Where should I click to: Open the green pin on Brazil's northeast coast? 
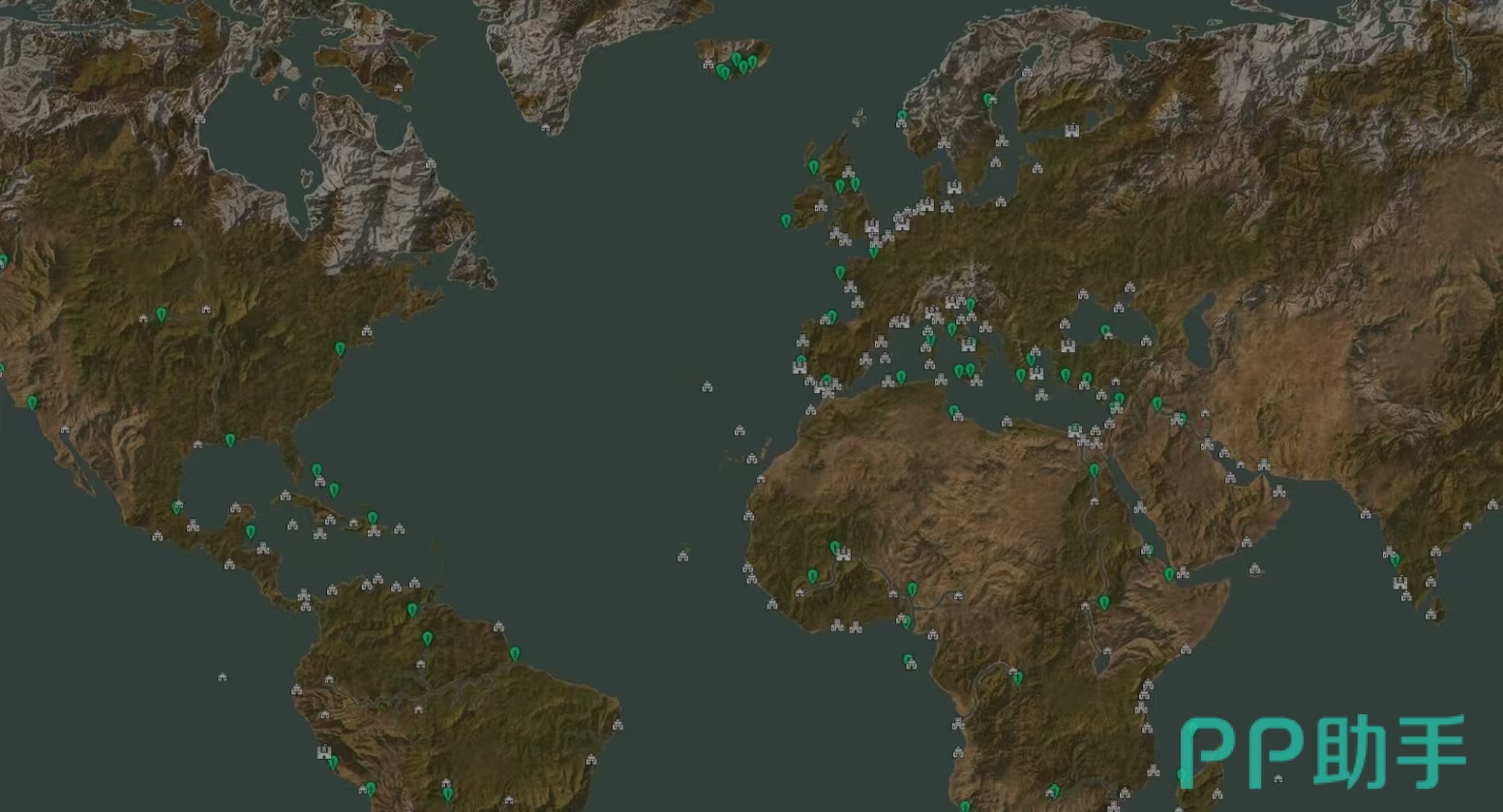pos(515,654)
